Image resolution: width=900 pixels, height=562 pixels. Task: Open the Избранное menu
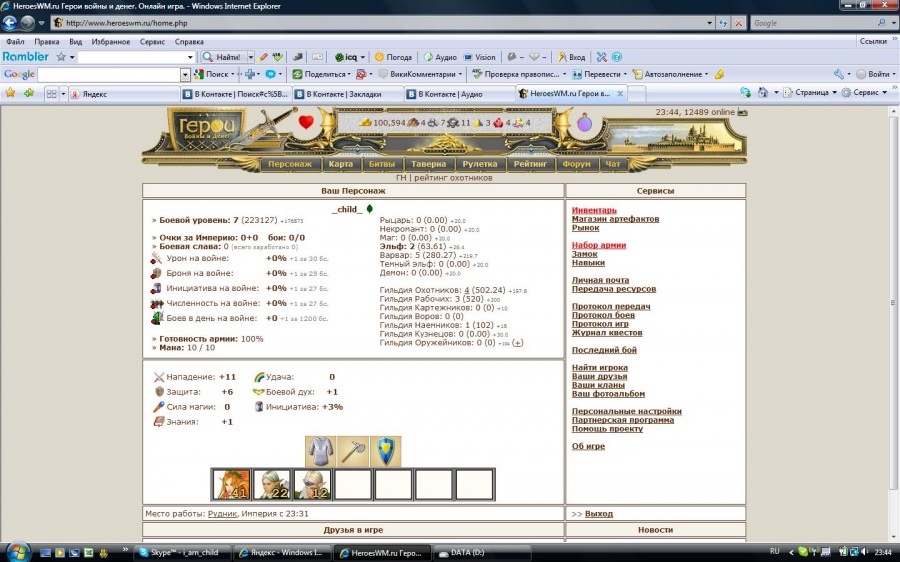tap(111, 41)
